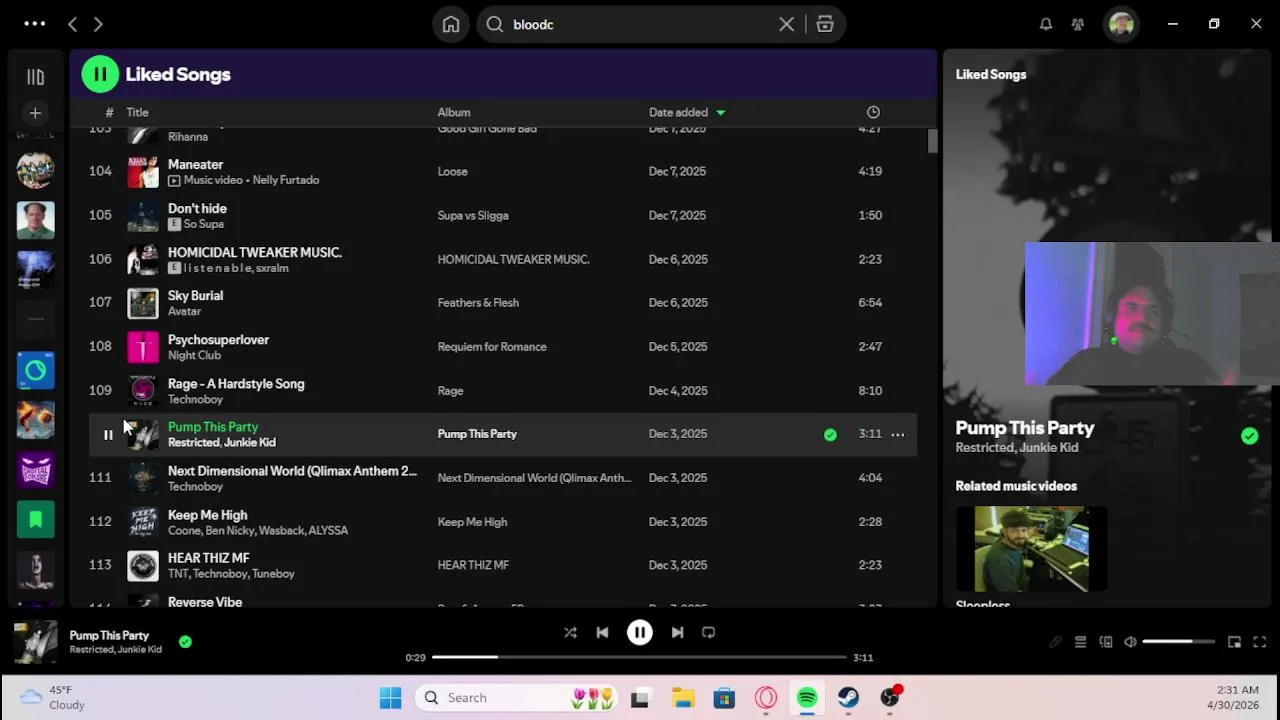
Task: Open File Explorer from taskbar
Action: coord(683,698)
